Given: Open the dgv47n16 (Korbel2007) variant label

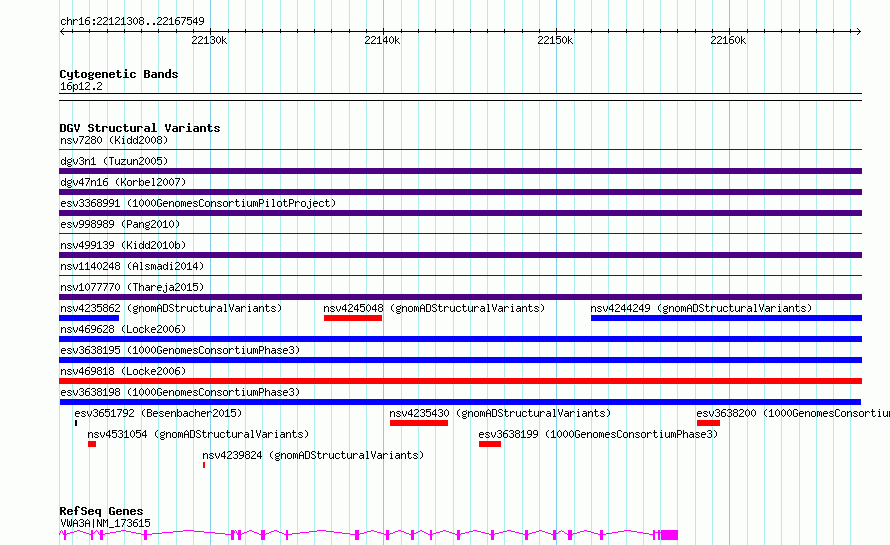Looking at the screenshot, I should tap(123, 182).
